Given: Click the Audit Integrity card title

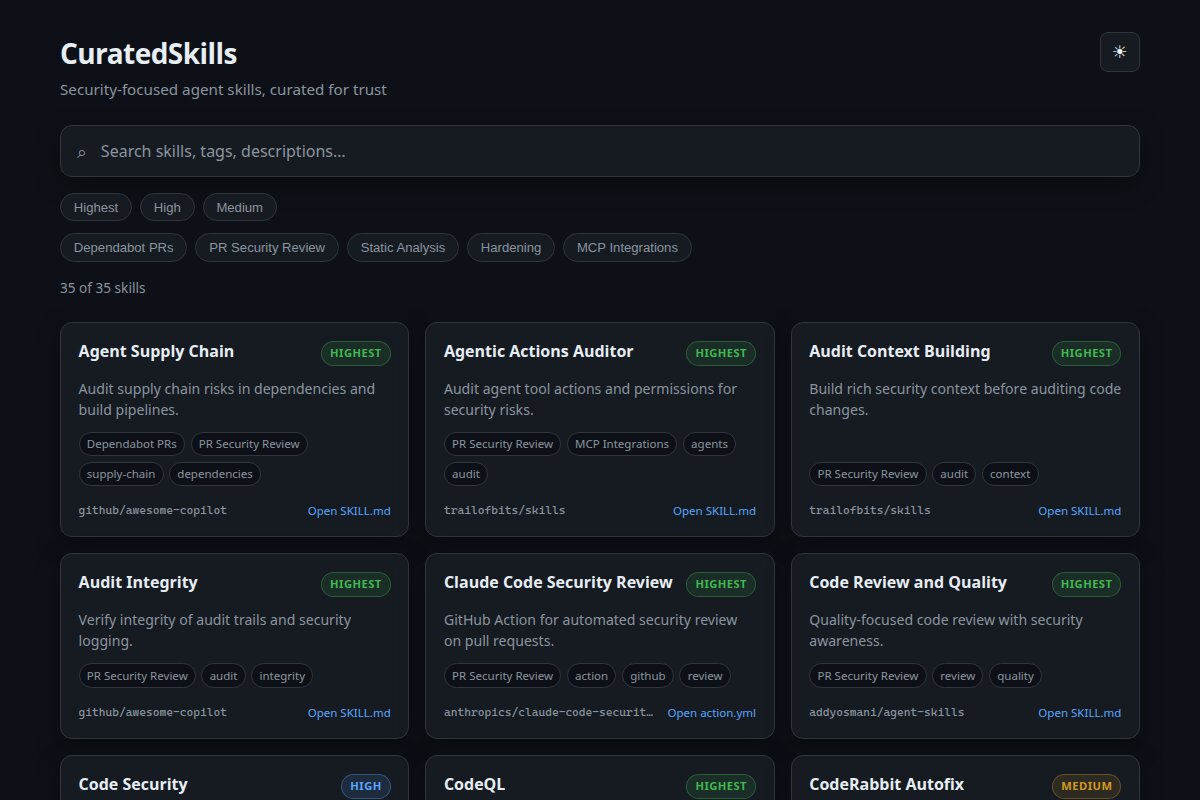Looking at the screenshot, I should point(138,583).
